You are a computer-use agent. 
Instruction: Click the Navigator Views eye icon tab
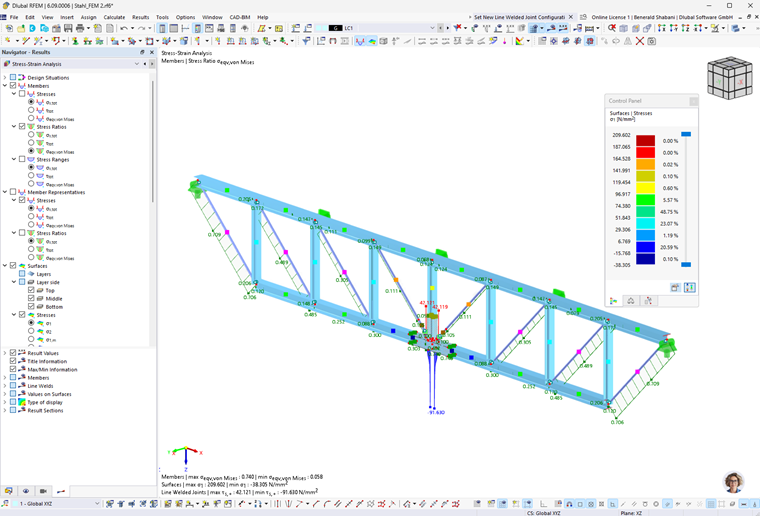[26, 491]
